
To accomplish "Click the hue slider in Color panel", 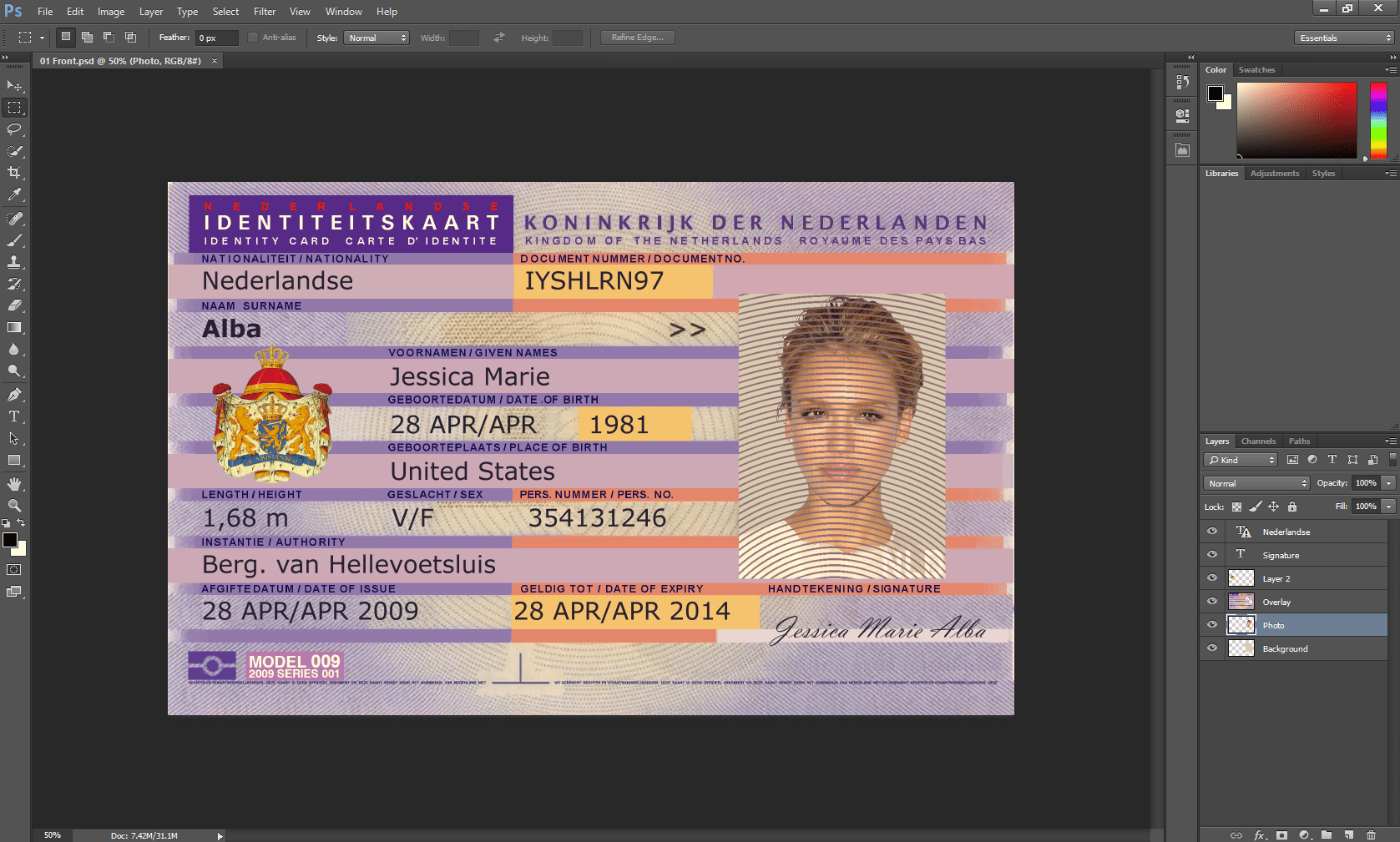I will pyautogui.click(x=1378, y=120).
